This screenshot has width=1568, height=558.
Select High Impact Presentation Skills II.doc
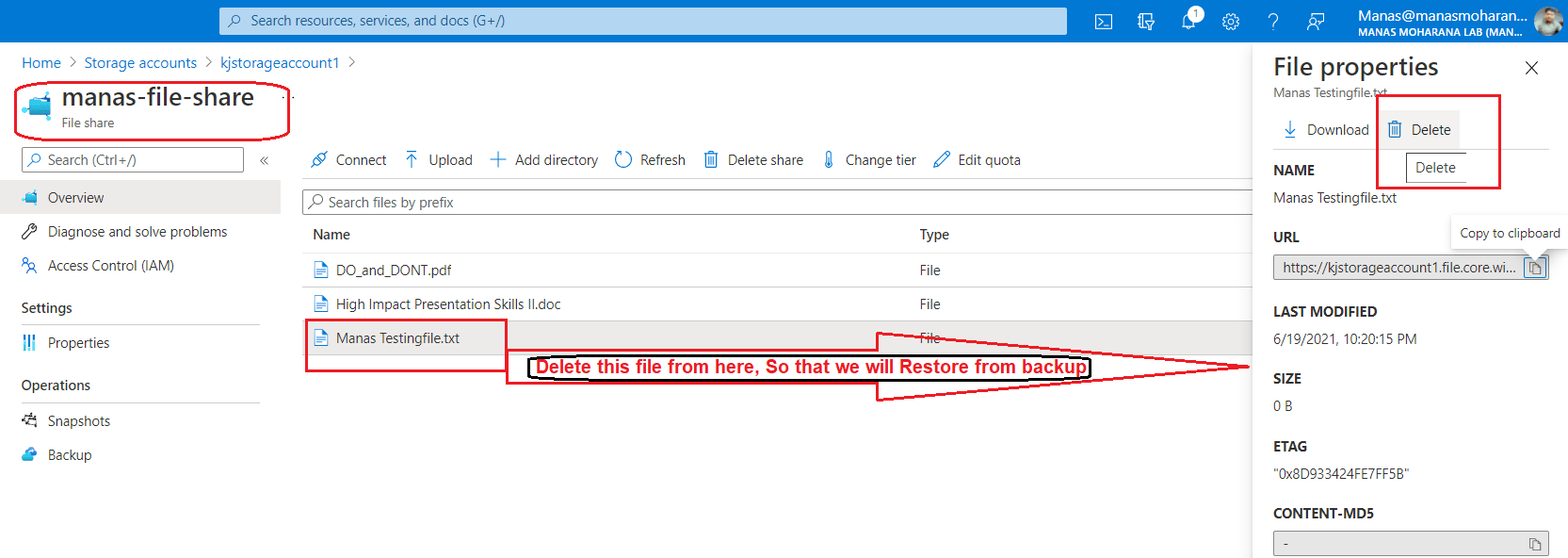click(777, 304)
